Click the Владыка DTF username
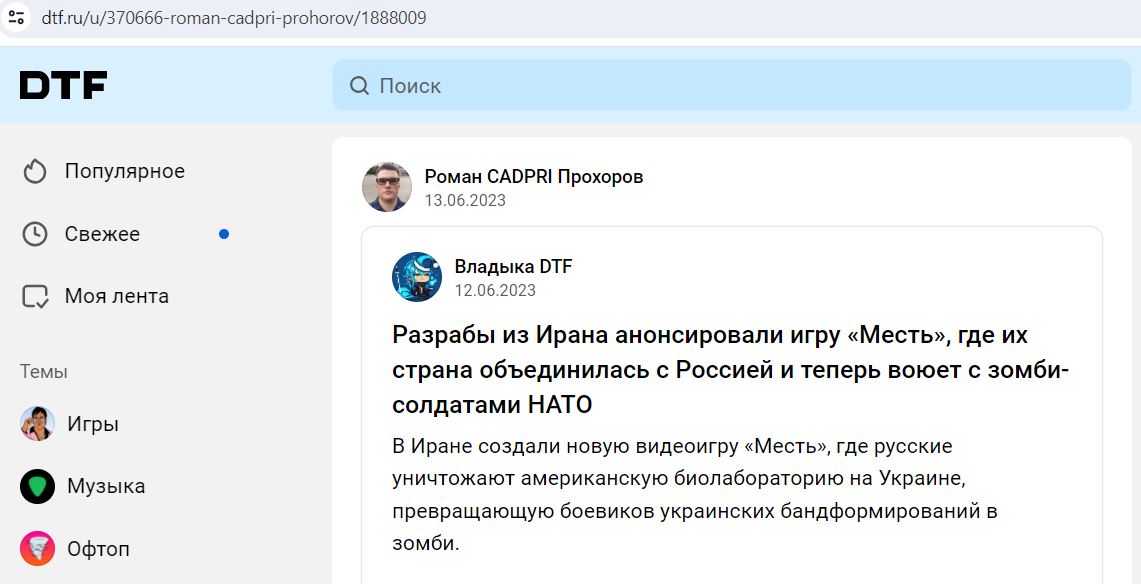The width and height of the screenshot is (1141, 584). (513, 268)
